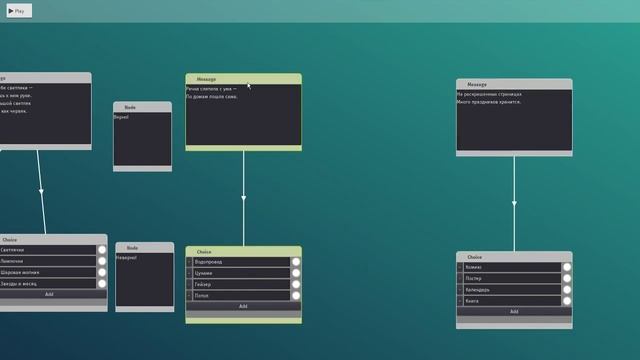Click the Шаровая молния choice field
Screen dimensions: 640x360
tap(48, 272)
